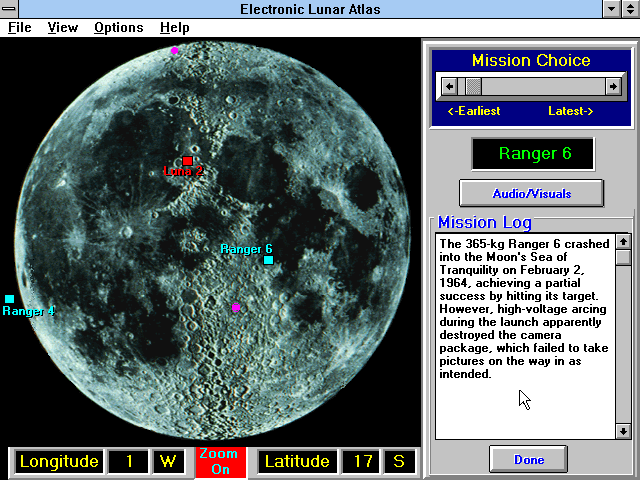Click the Longitude label box
This screenshot has width=640, height=480.
tap(59, 462)
